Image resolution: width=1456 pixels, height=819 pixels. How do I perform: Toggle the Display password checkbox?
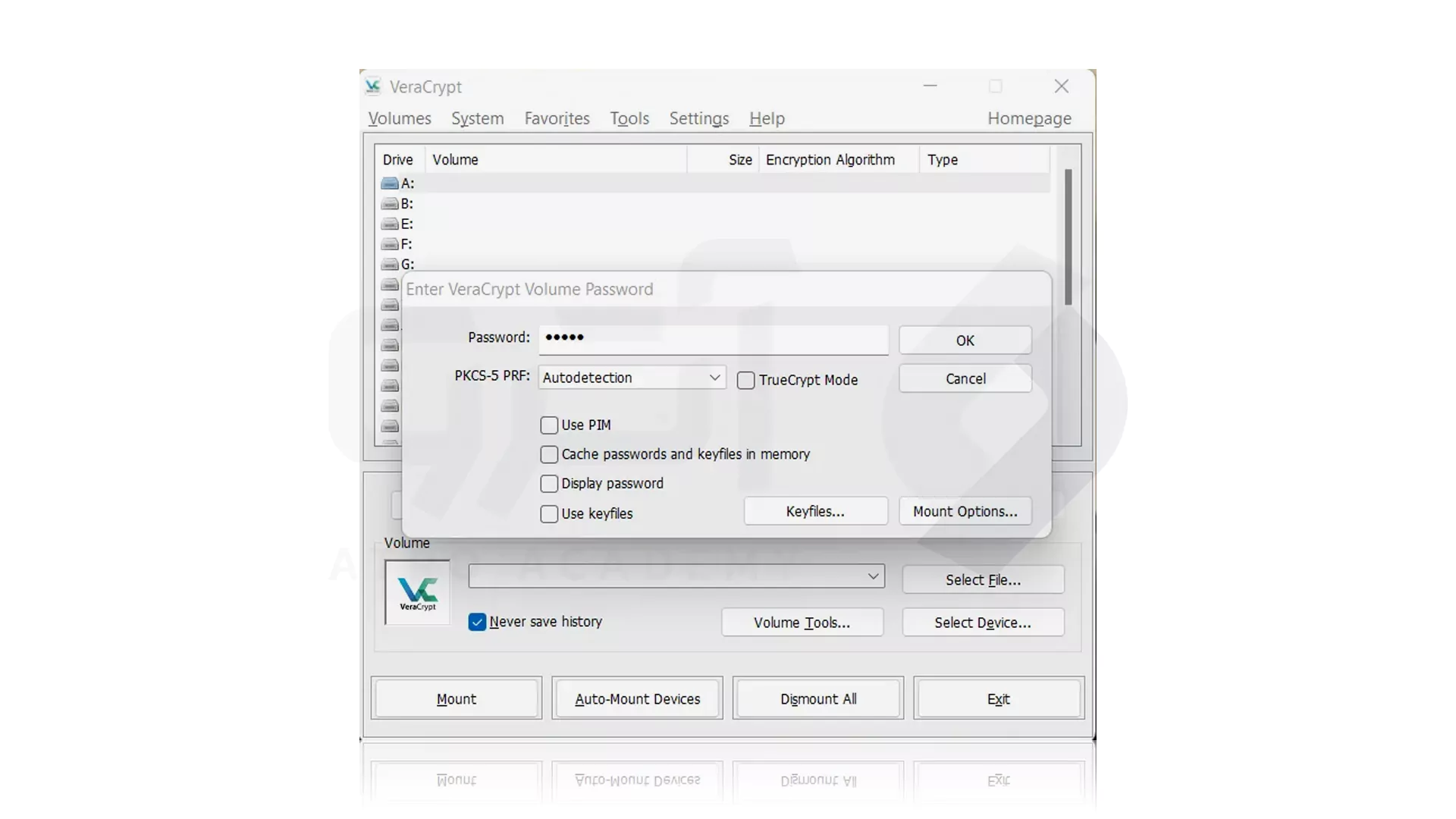(549, 484)
